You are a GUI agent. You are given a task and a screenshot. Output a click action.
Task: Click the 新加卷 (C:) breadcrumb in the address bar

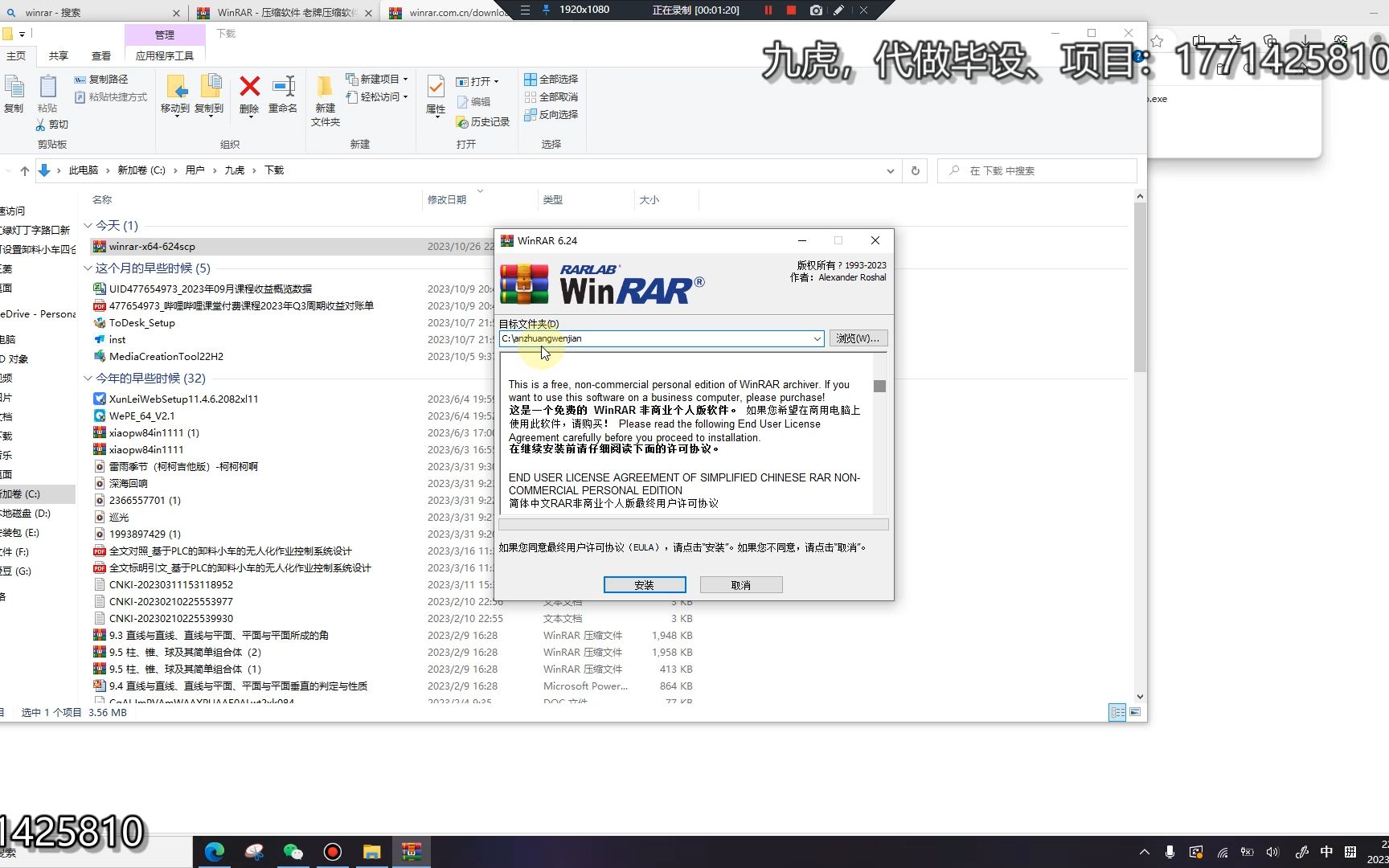141,170
